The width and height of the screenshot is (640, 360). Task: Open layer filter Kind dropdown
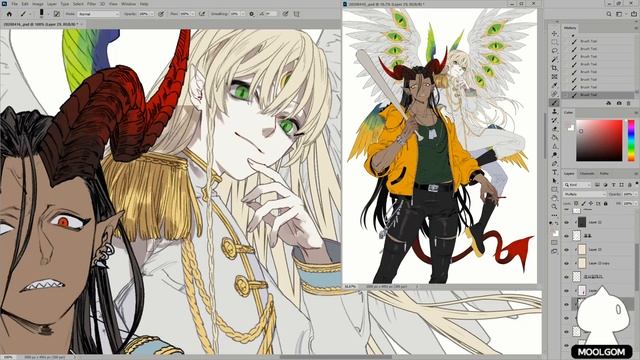point(577,185)
